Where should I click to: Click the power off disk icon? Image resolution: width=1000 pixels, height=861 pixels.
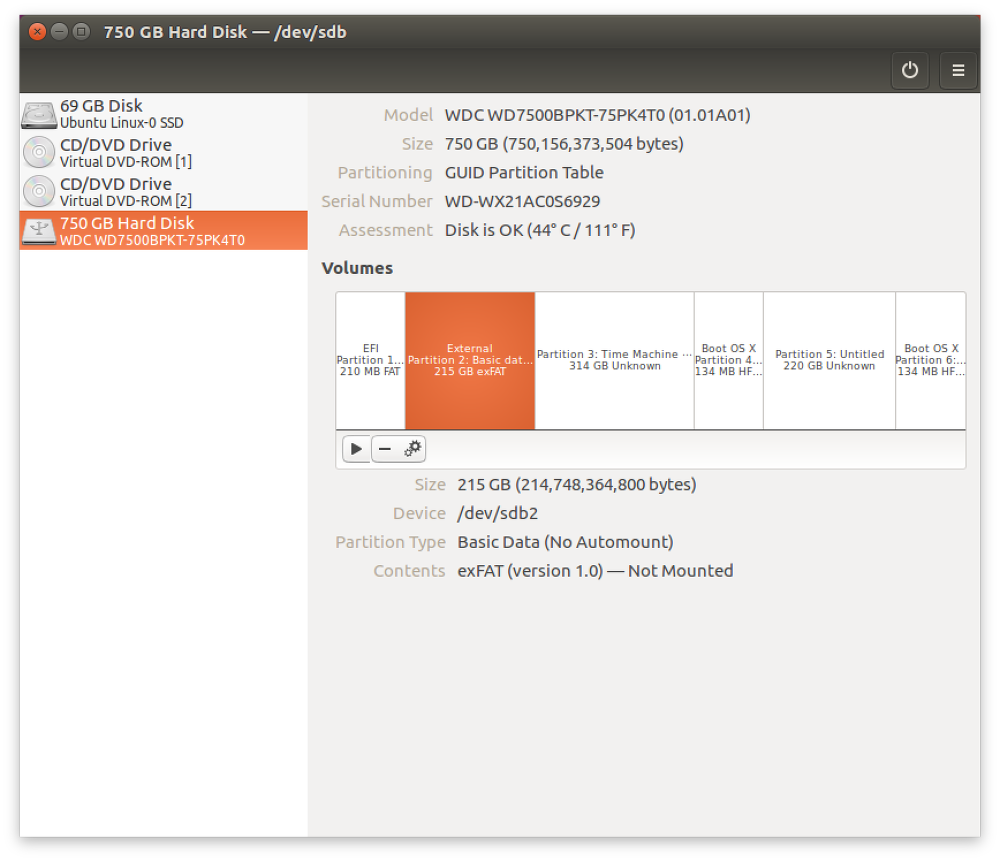point(909,70)
